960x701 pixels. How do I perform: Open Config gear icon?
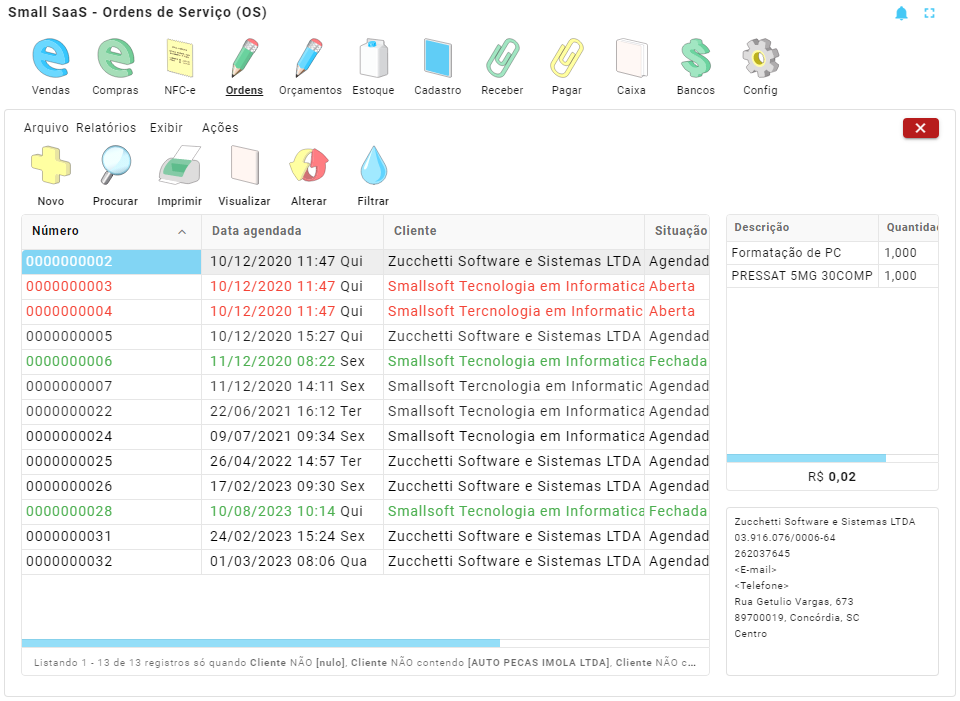click(760, 59)
